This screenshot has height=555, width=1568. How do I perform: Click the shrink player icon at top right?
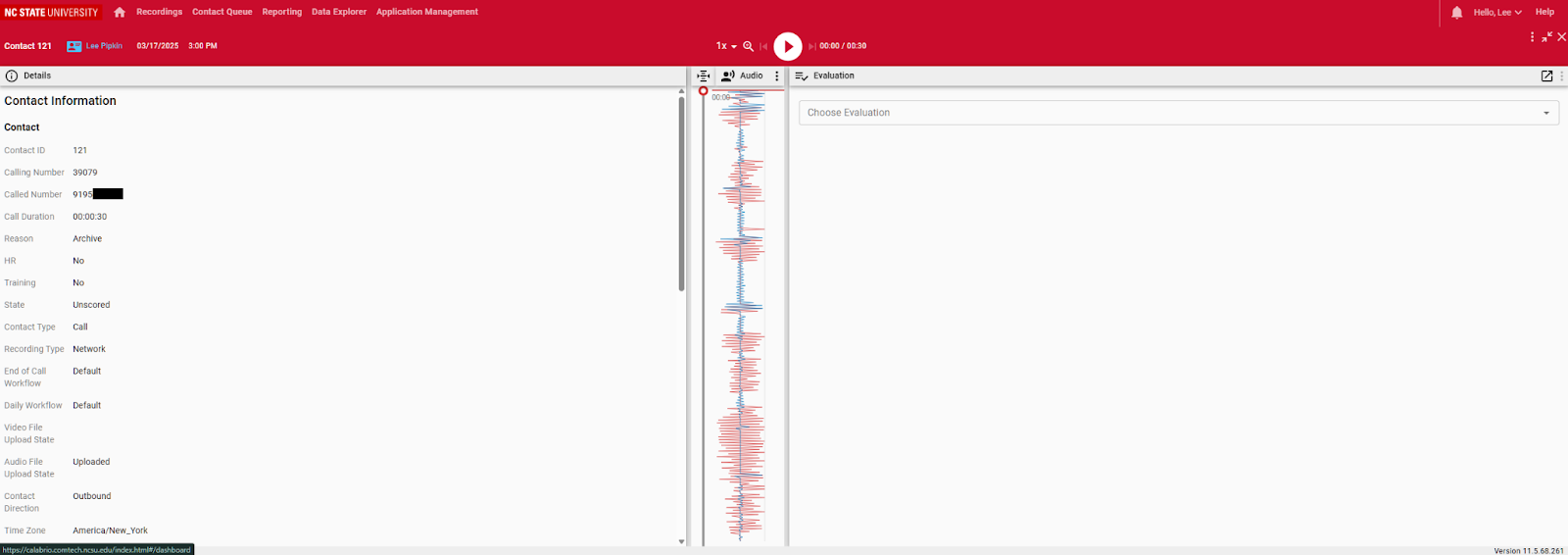1546,37
